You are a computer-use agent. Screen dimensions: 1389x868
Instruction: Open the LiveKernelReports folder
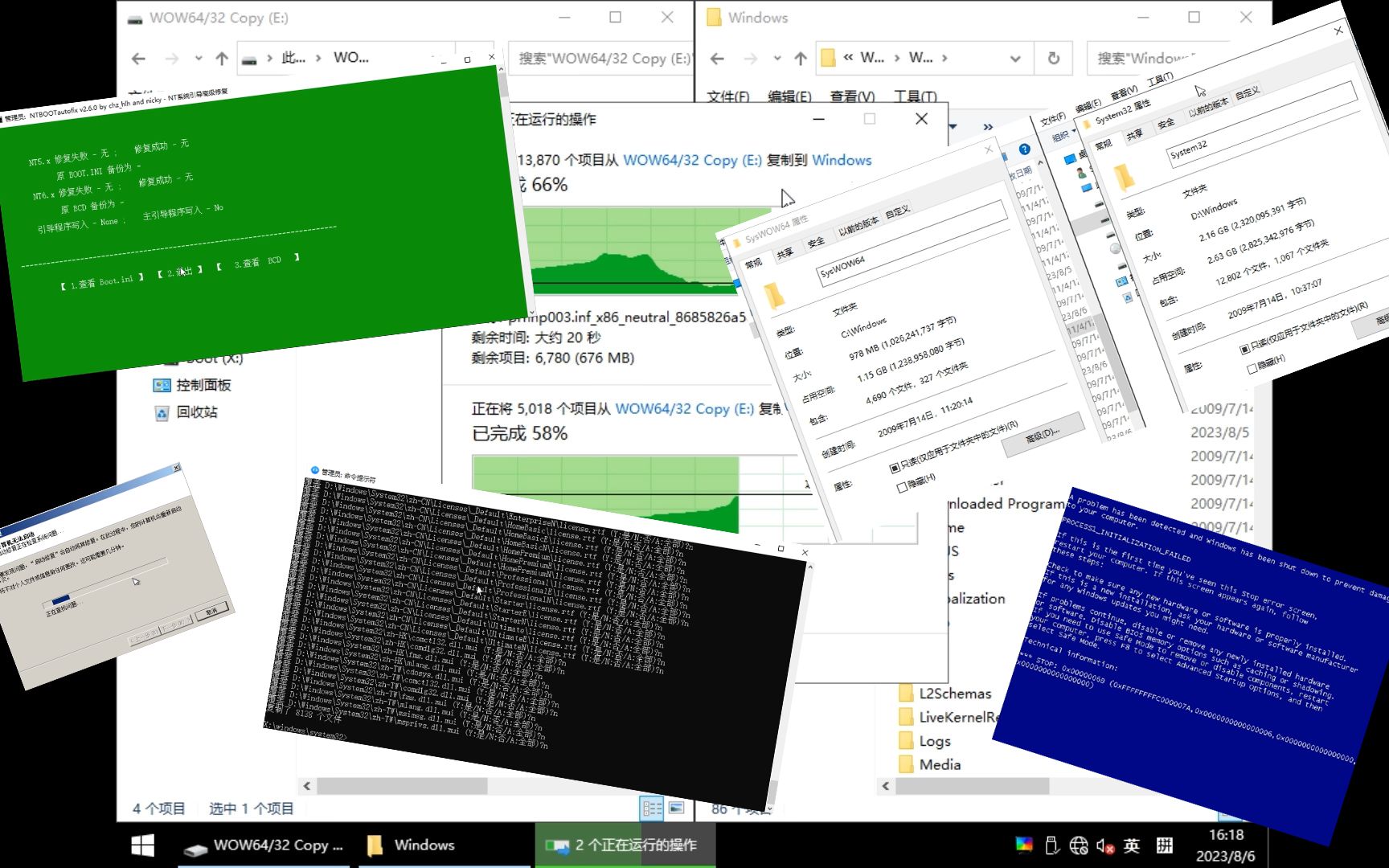coord(949,717)
